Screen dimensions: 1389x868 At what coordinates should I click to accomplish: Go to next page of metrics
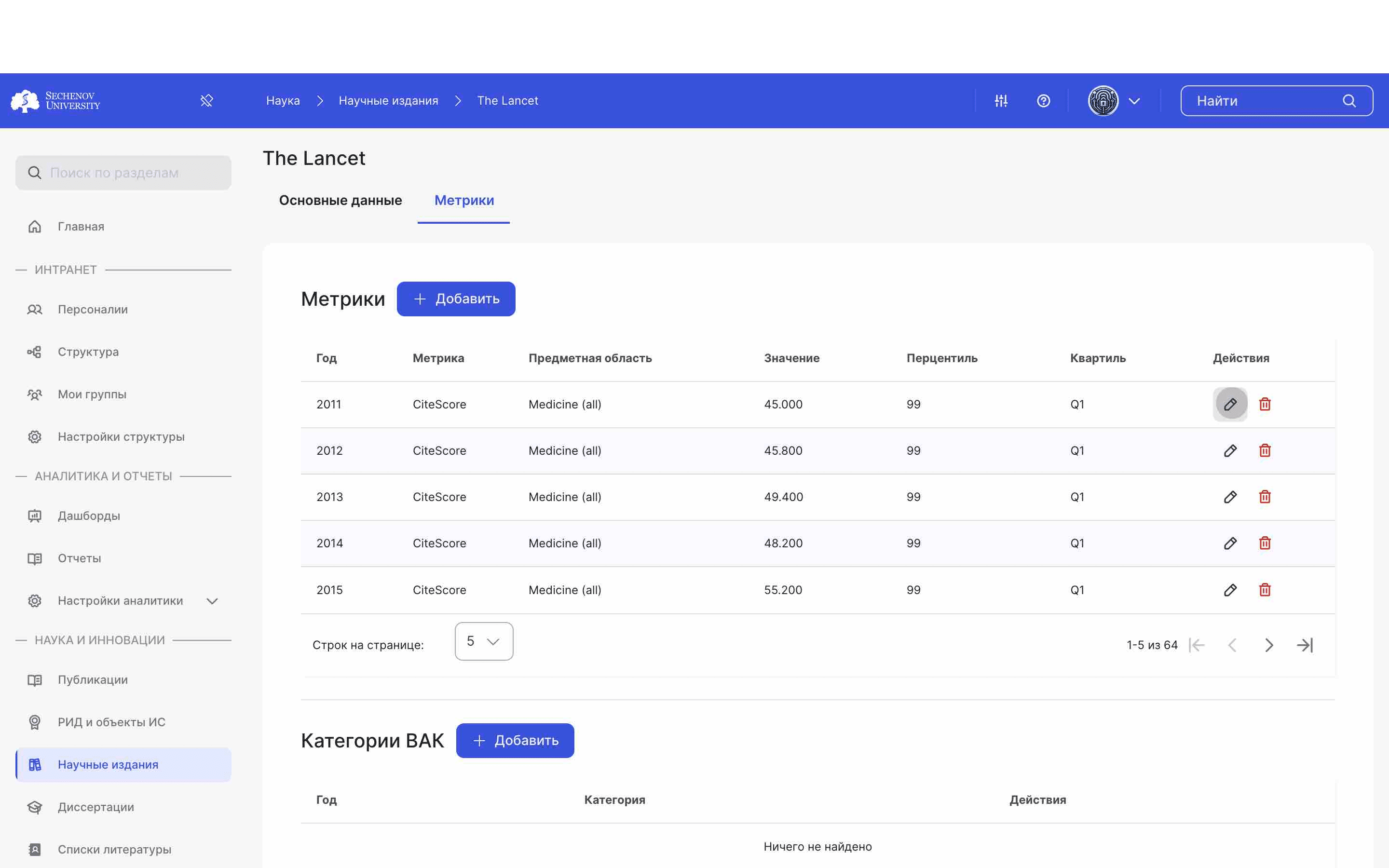coord(1268,645)
